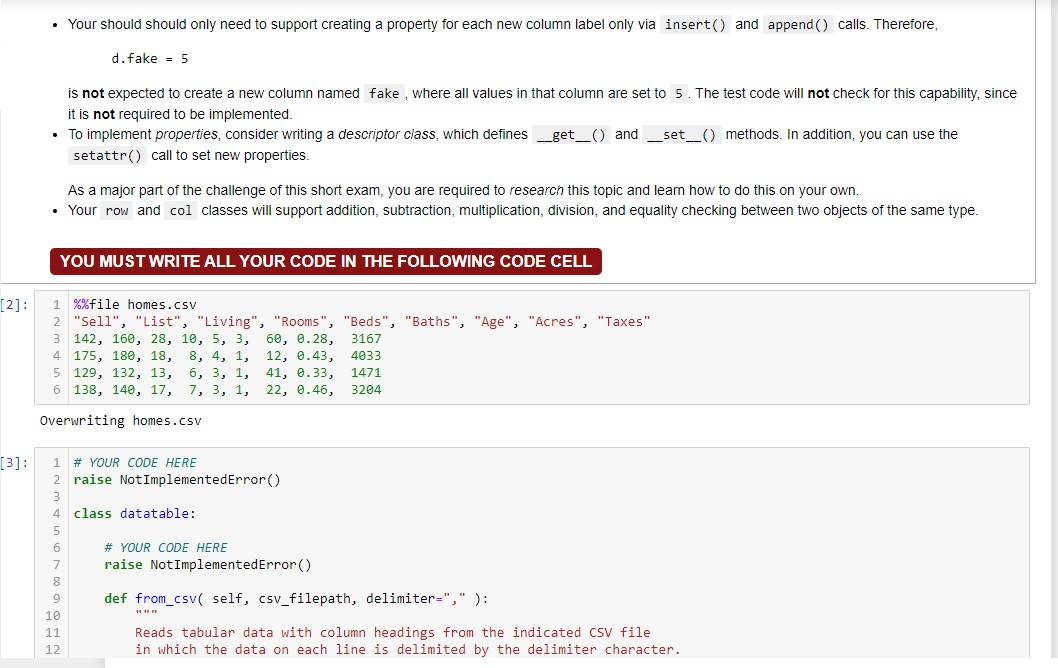This screenshot has height=668, width=1058.
Task: Click the italic phrase 'descriptor class'
Action: (387, 134)
